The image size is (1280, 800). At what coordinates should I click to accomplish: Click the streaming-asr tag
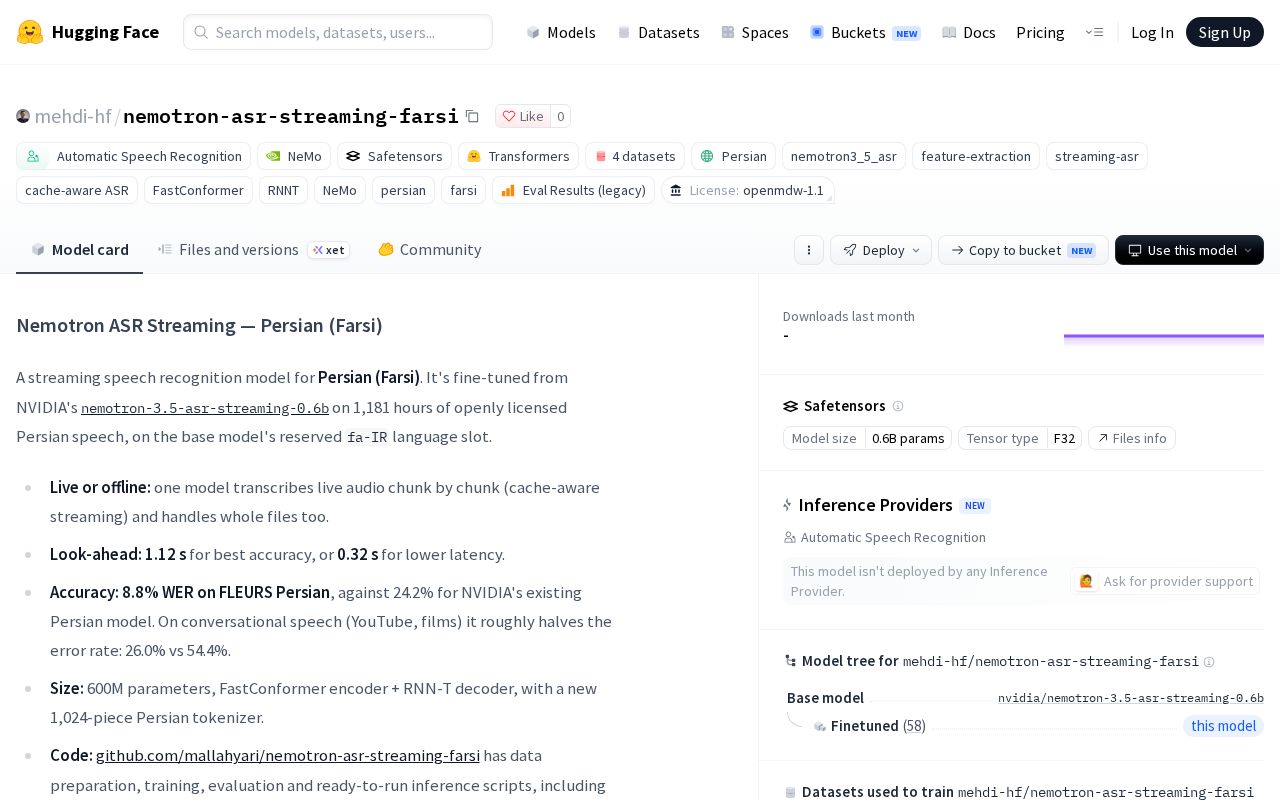point(1096,156)
